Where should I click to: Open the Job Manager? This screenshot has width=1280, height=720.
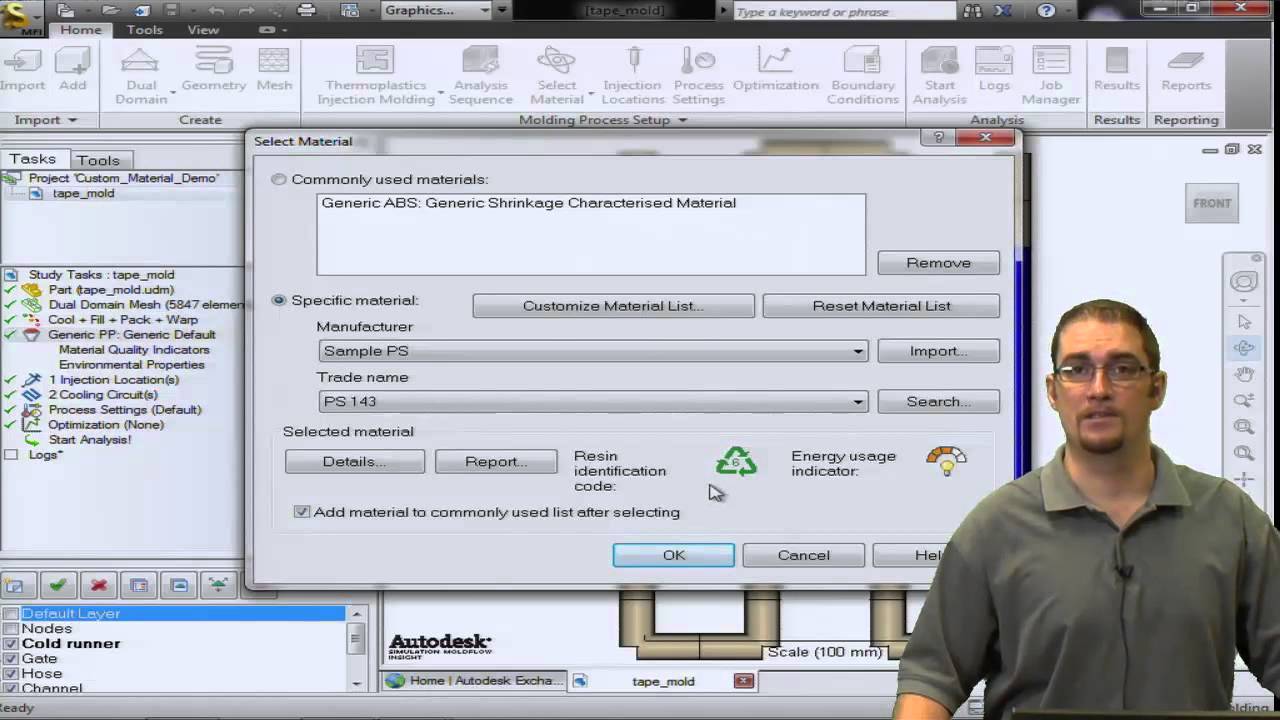pos(1050,76)
